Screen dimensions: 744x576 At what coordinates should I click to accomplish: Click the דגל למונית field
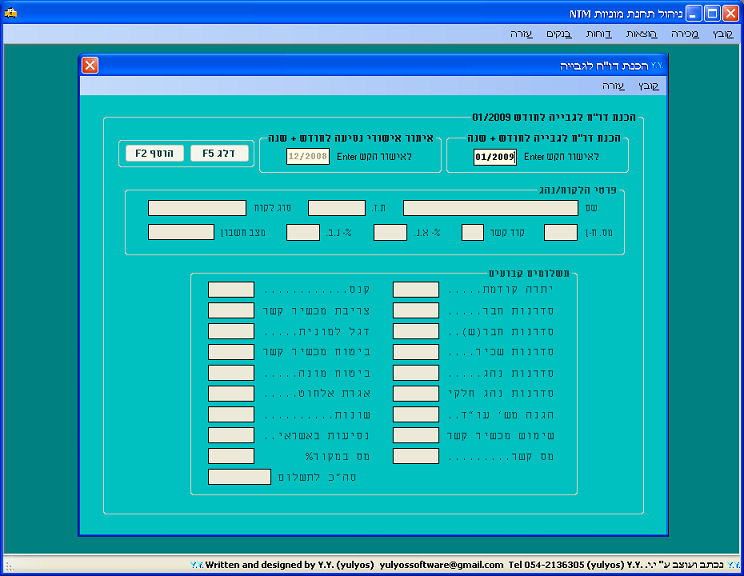tap(232, 331)
